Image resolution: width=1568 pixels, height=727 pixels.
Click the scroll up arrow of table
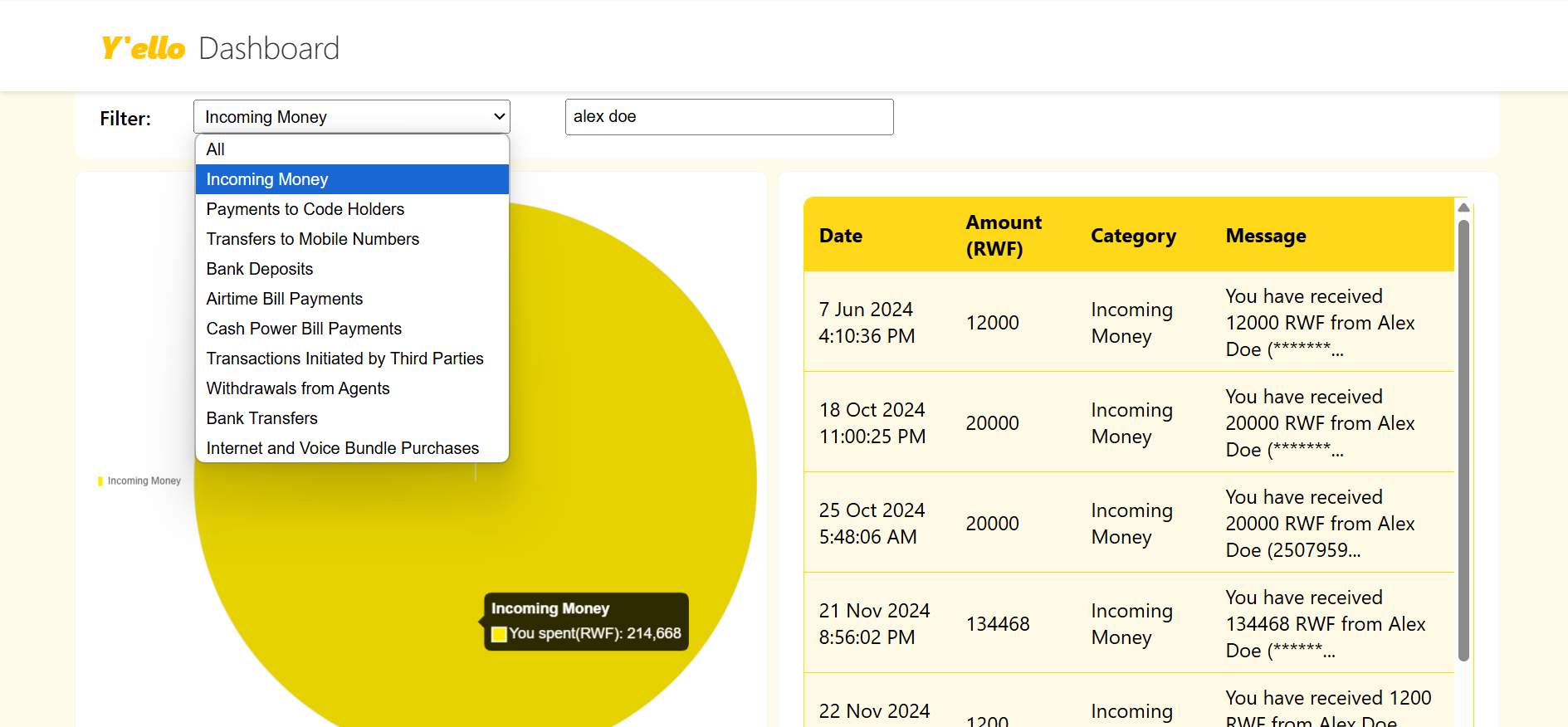point(1463,207)
